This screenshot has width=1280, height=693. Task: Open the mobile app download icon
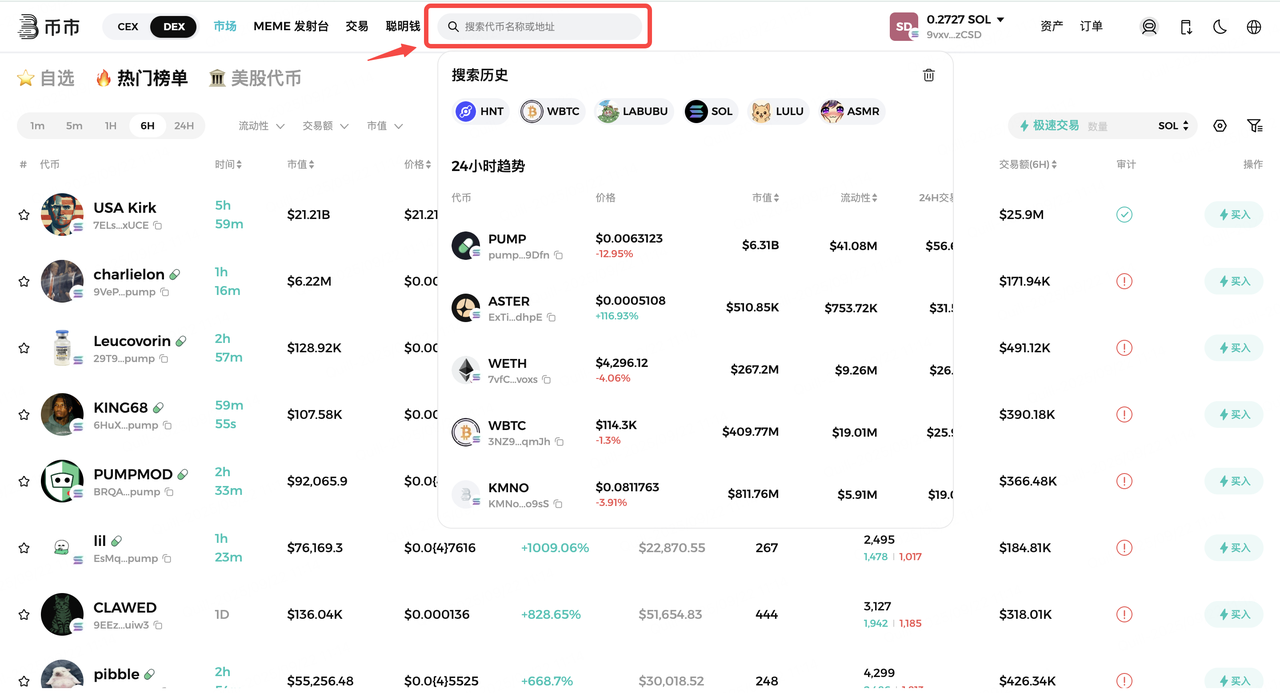1186,27
